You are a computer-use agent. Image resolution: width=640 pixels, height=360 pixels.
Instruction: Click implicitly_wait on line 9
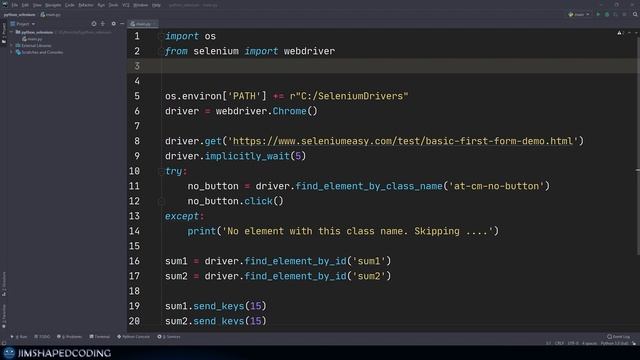coord(247,156)
